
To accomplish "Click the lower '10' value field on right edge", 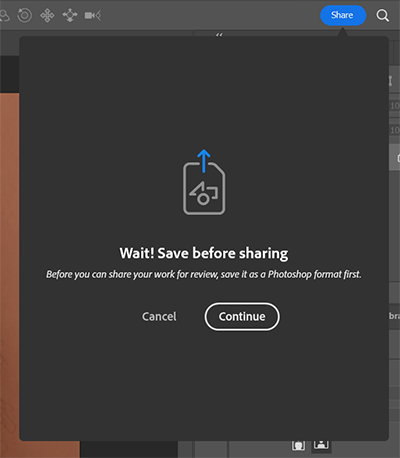I will 394,130.
